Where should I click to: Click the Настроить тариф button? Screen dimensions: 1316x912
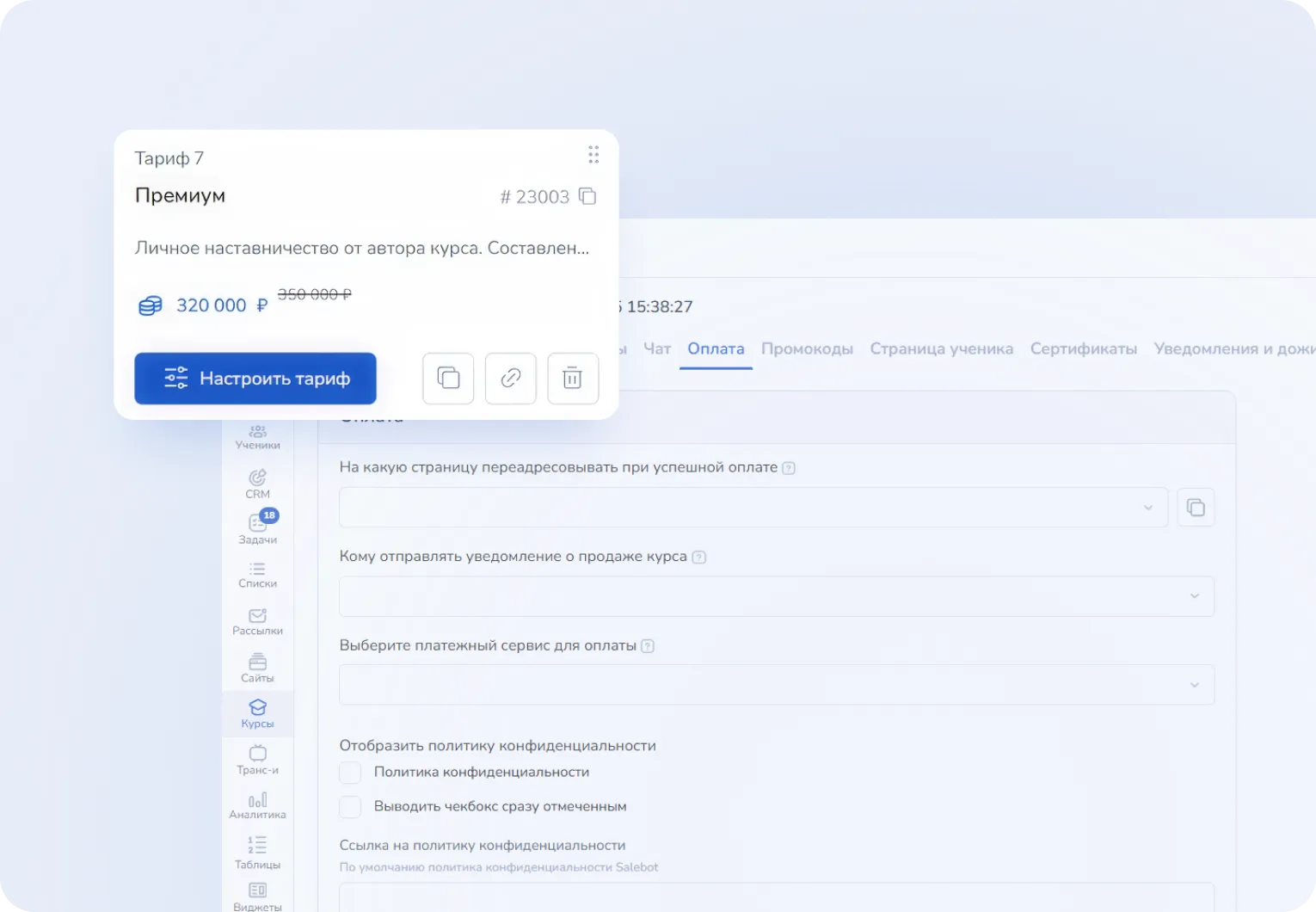coord(255,379)
